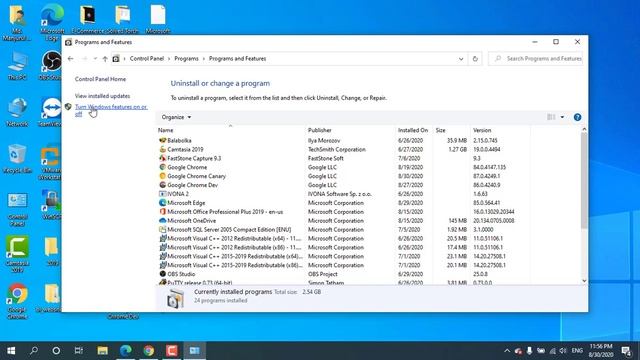Open taskbar search magnifier
640x360 pixels.
point(34,351)
